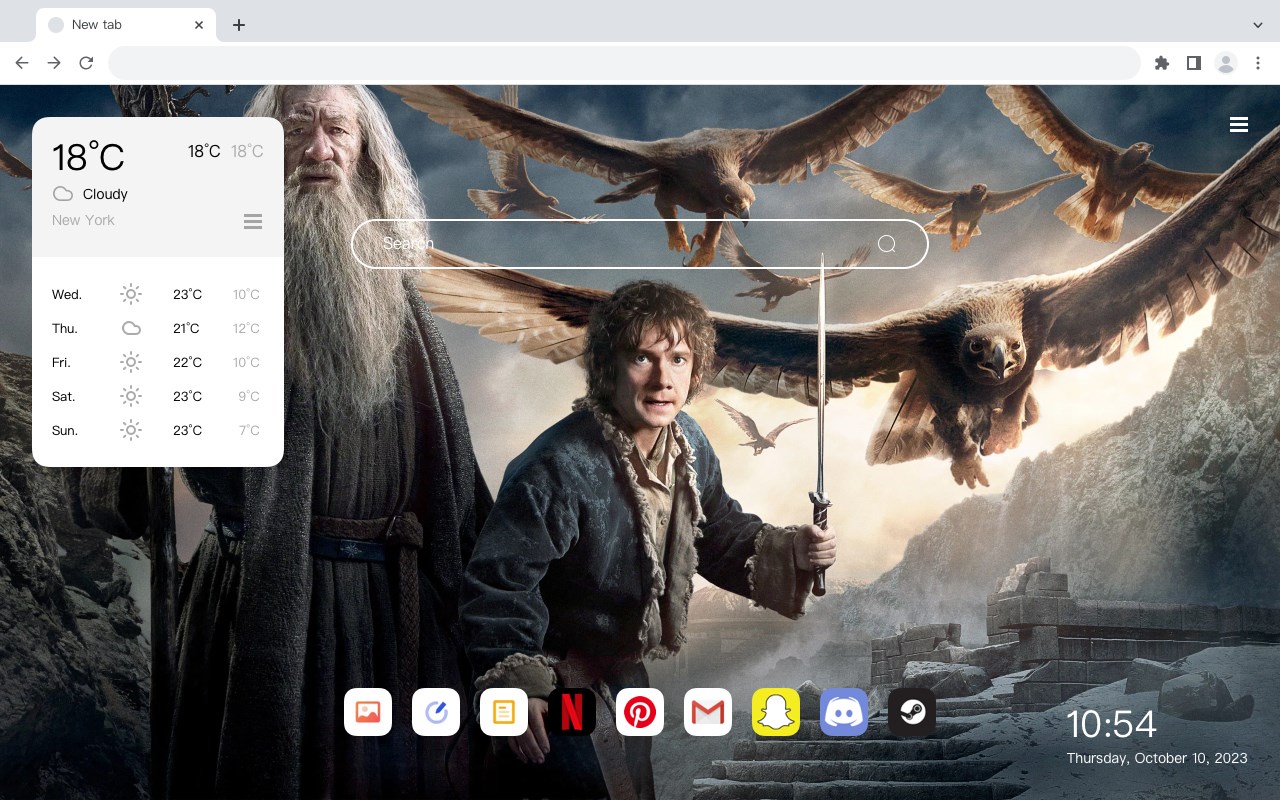Go back to the previous page
Viewport: 1280px width, 800px height.
22,63
